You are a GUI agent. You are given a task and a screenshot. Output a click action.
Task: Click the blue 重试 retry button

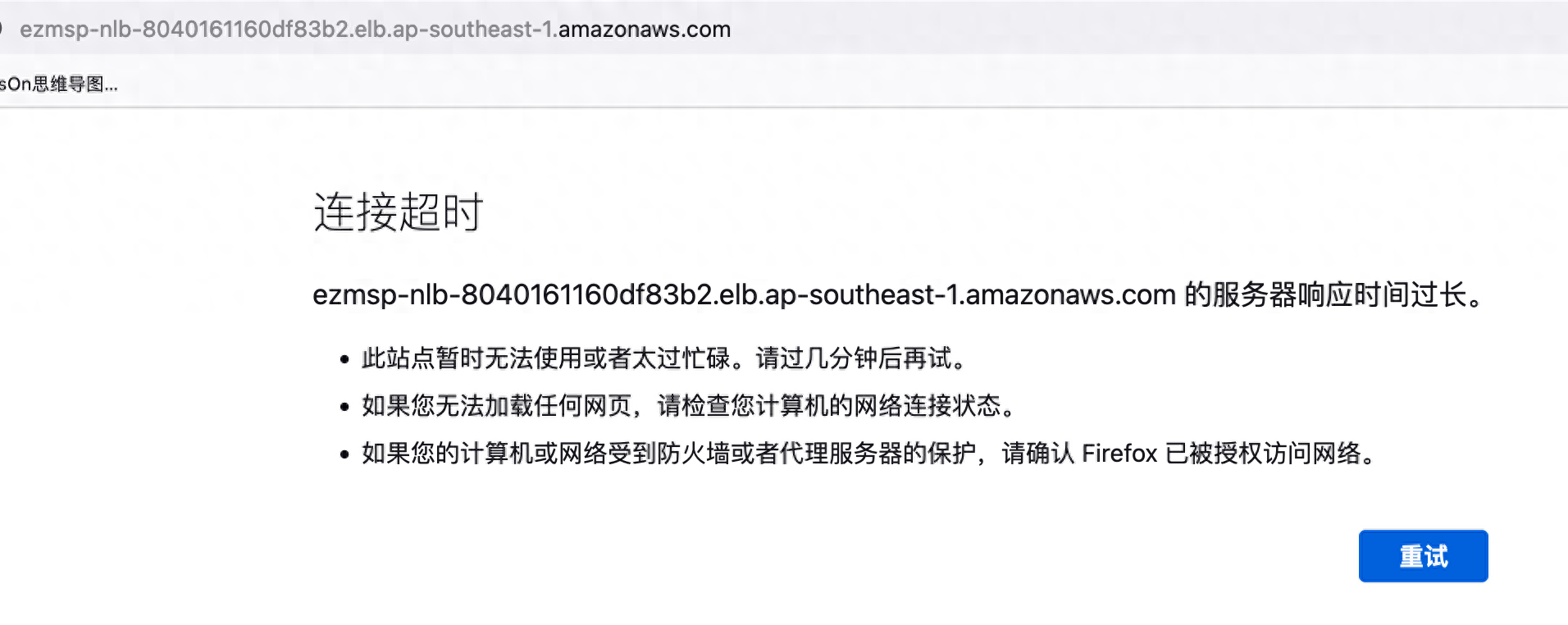click(1423, 556)
